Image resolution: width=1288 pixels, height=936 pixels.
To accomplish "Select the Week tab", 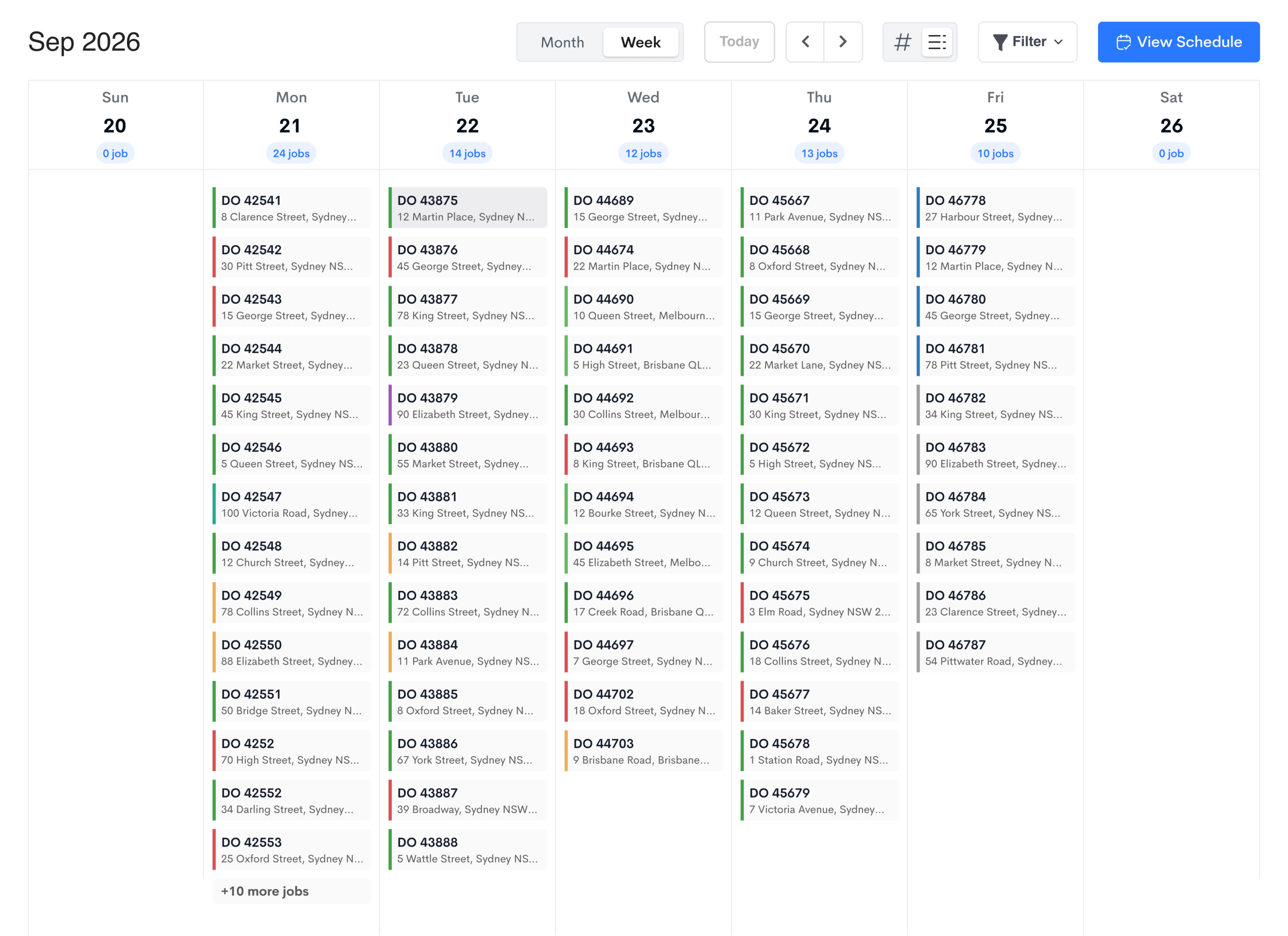I will click(x=640, y=42).
